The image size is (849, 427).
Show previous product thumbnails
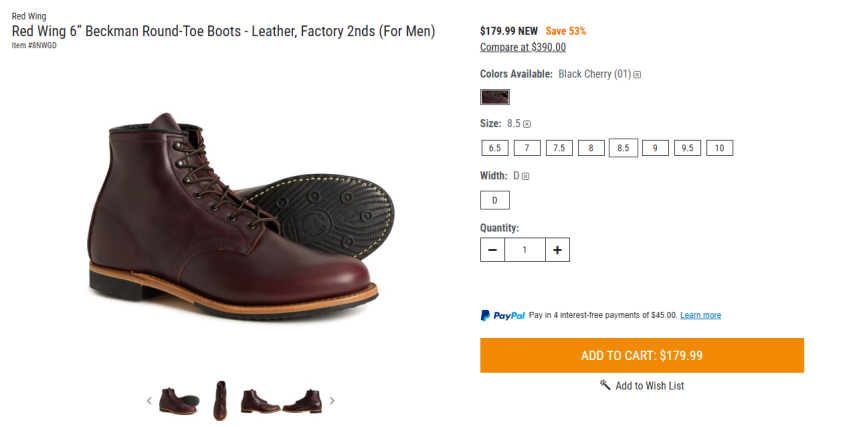tap(149, 401)
